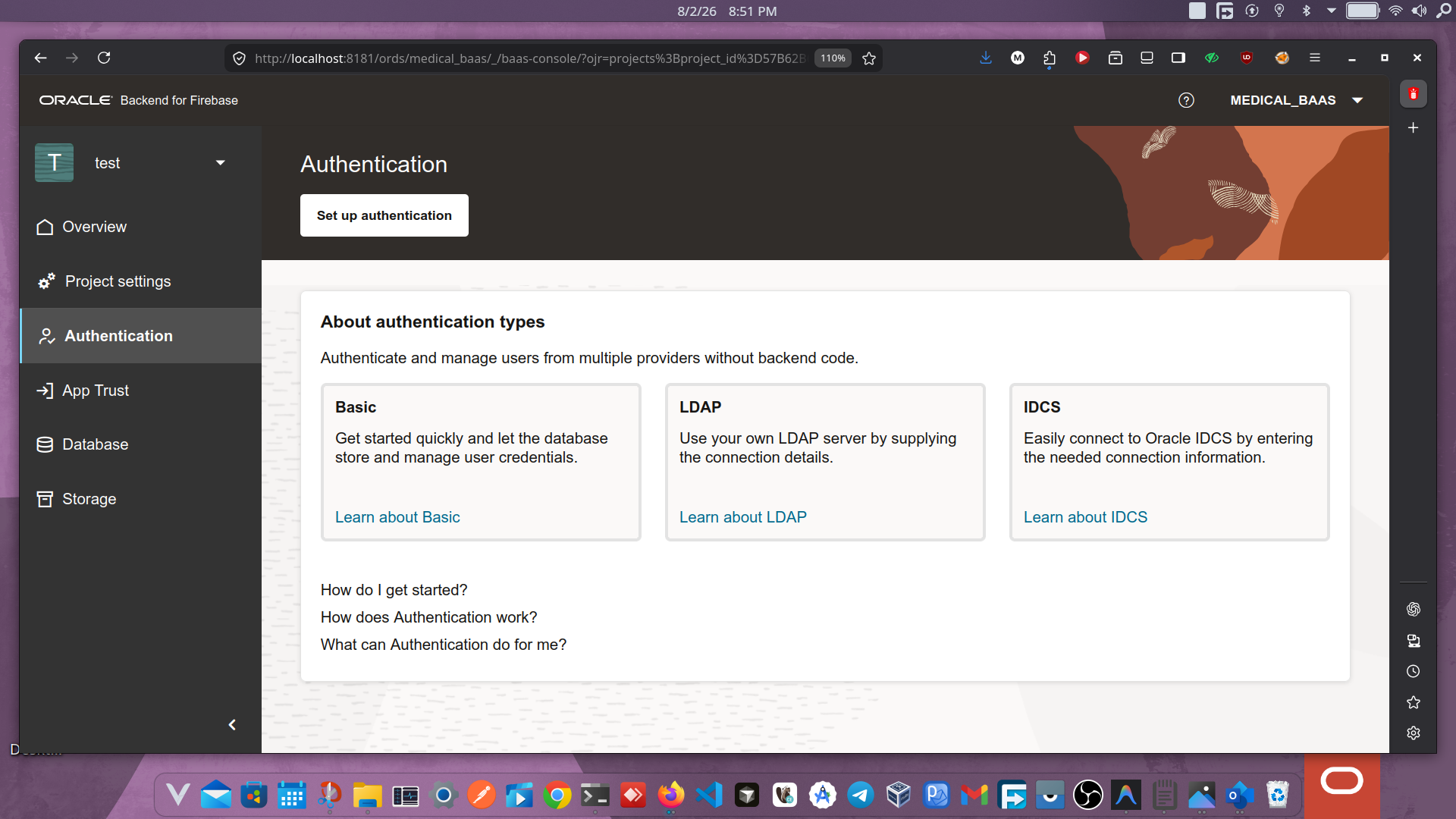Open the browser downloads panel

coord(986,58)
